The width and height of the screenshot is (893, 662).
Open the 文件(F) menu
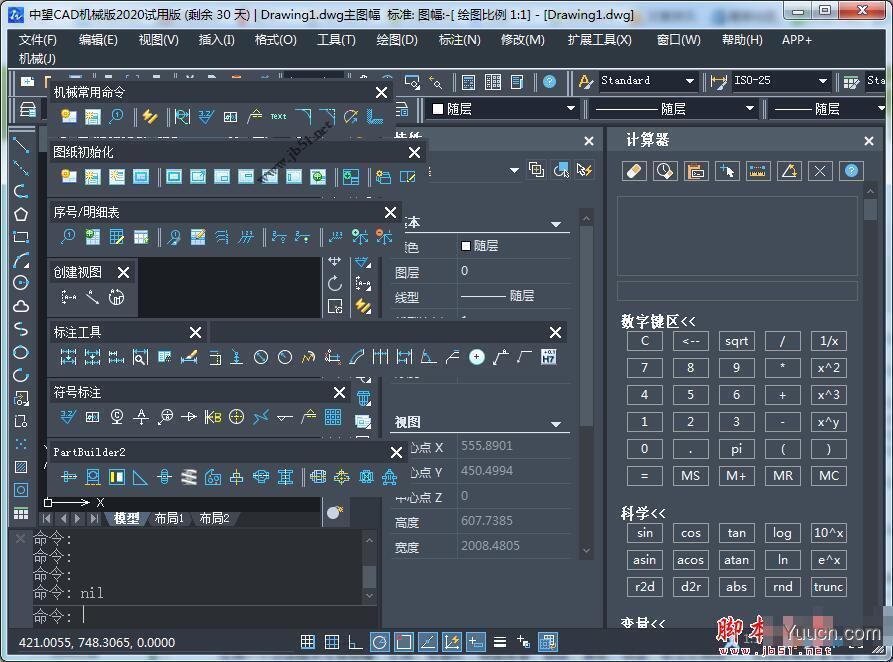pyautogui.click(x=38, y=40)
